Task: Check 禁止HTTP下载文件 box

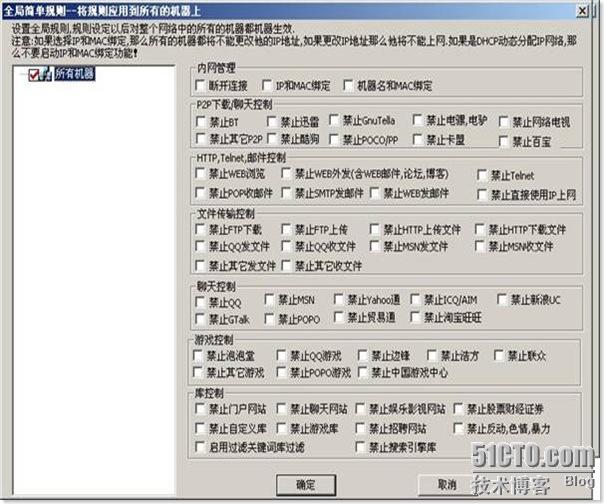Action: (480, 229)
